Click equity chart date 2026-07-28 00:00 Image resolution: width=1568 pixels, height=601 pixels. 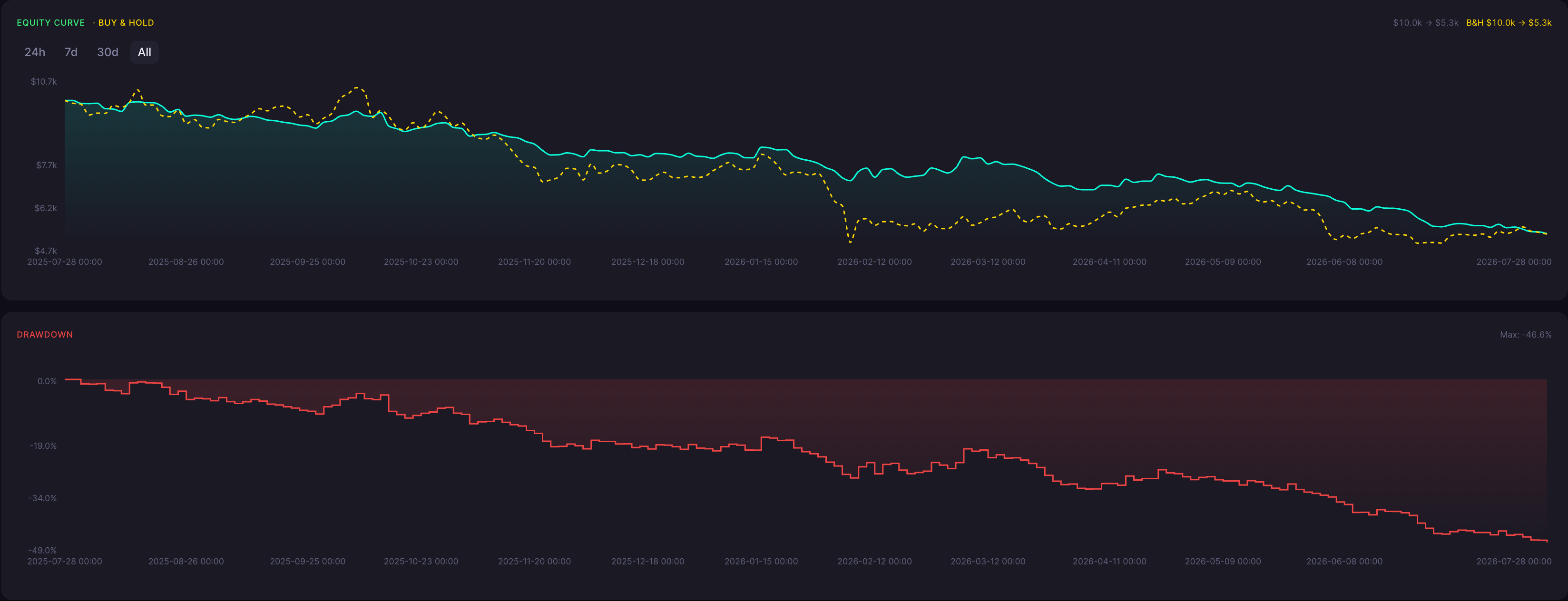pyautogui.click(x=1514, y=262)
